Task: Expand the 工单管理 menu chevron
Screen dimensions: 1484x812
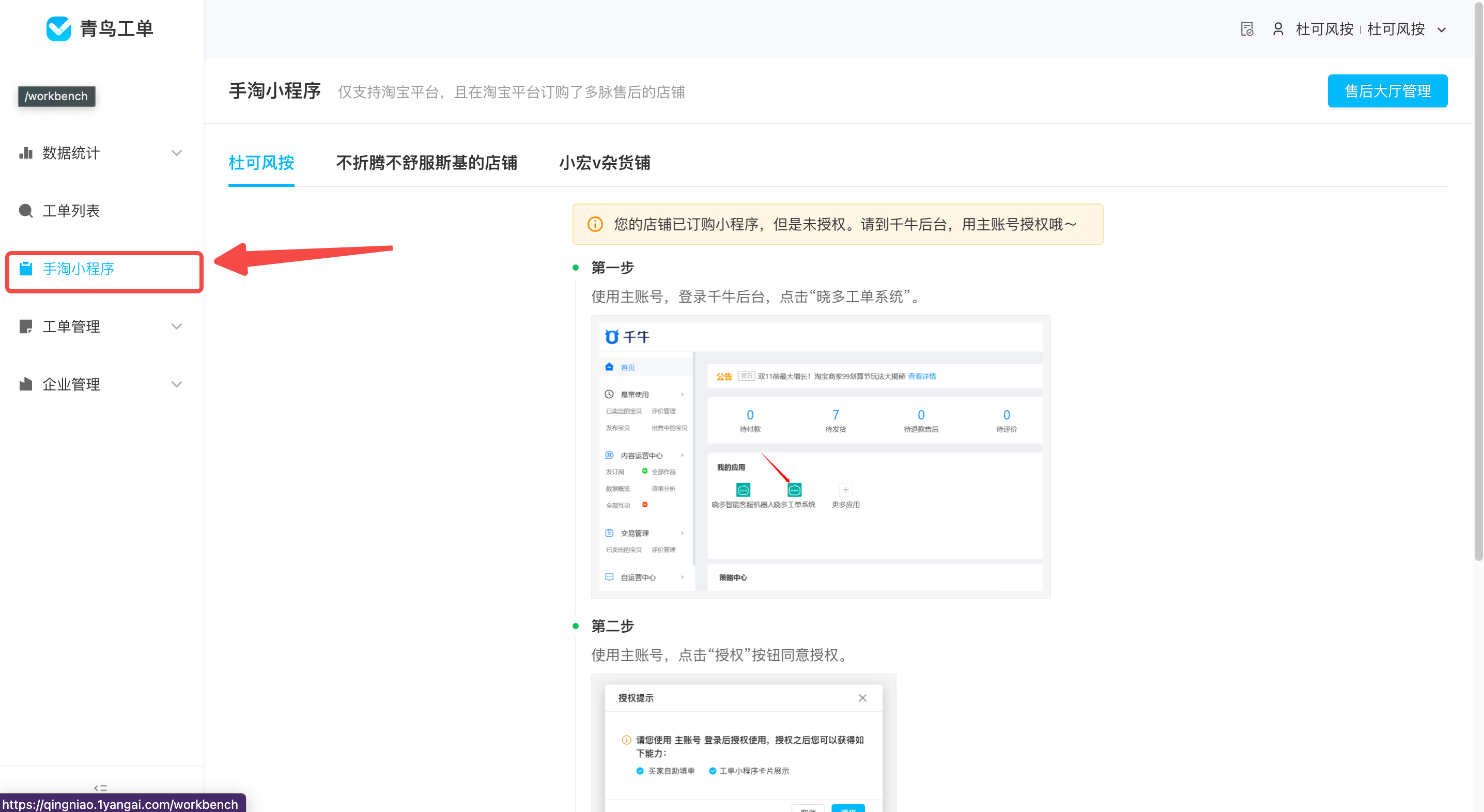Action: pos(177,326)
